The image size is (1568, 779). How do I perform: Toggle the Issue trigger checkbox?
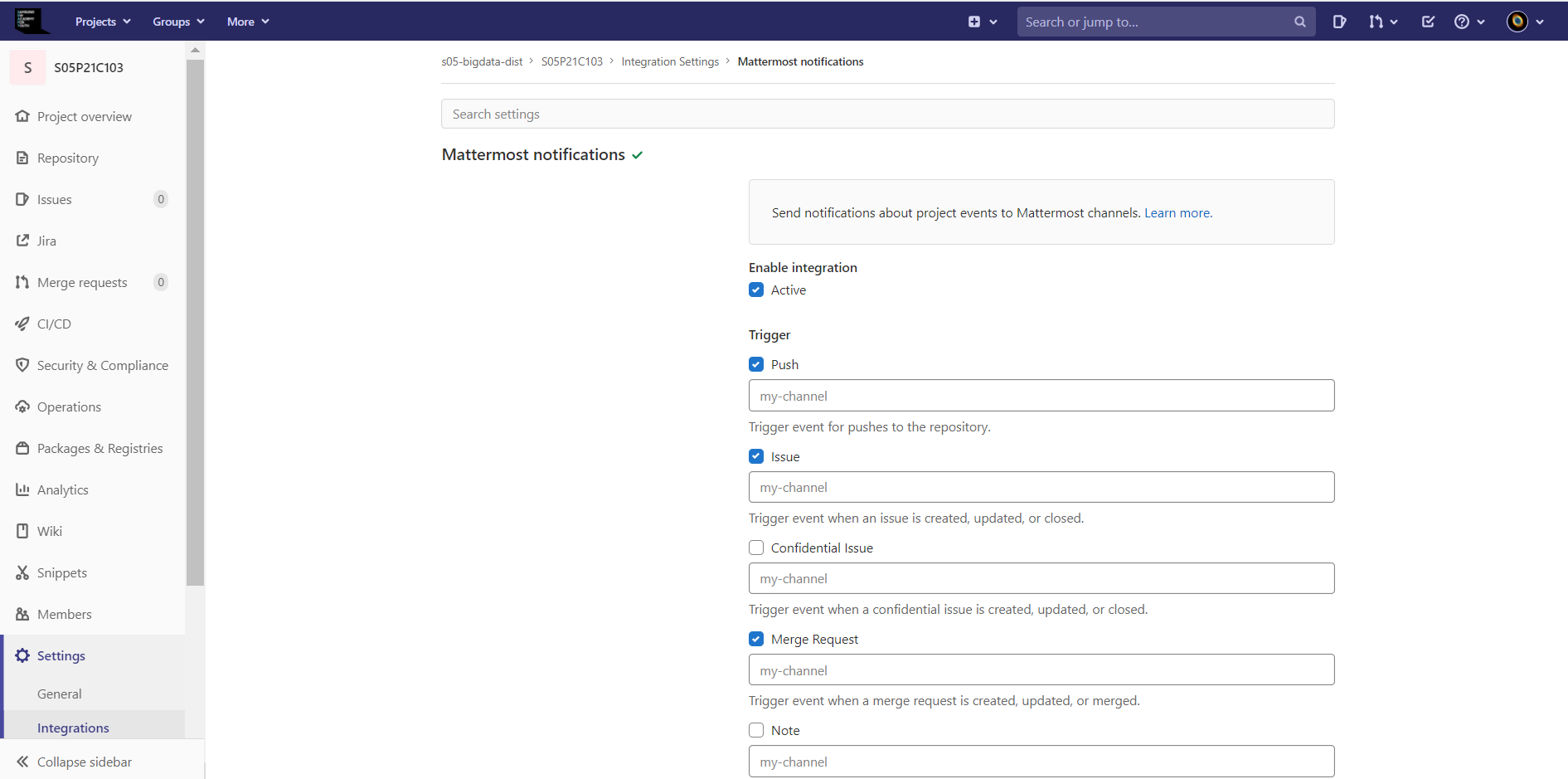click(x=756, y=456)
